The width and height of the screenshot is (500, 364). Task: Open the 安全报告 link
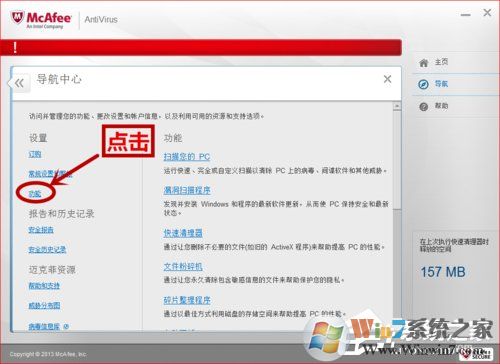tap(41, 230)
